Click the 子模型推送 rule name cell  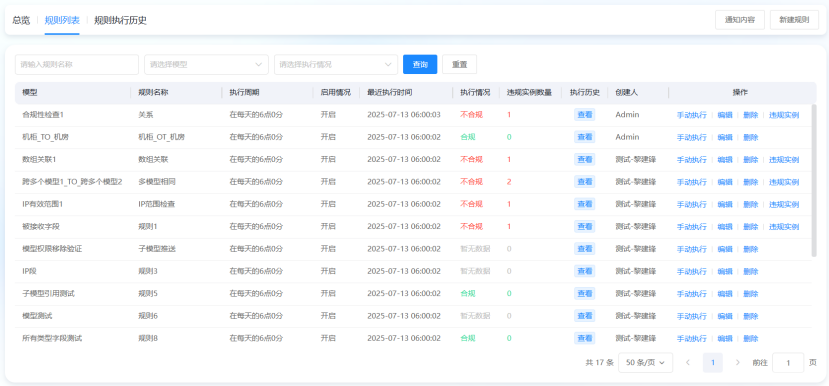tap(156, 249)
